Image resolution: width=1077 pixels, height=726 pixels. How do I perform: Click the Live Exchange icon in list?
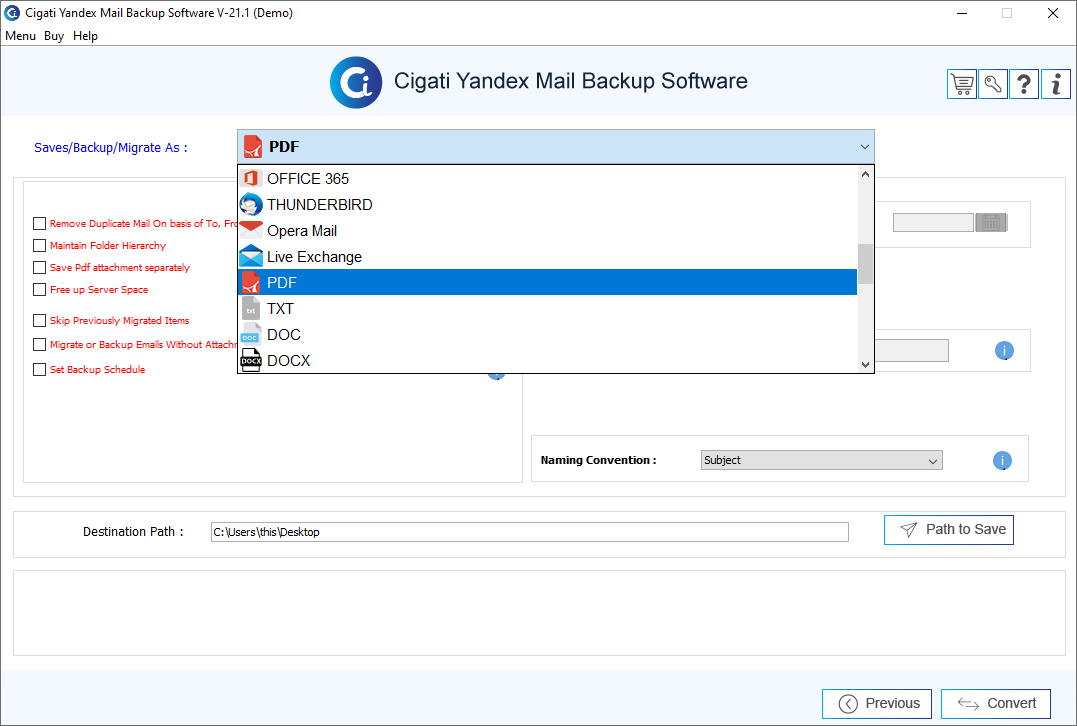pyautogui.click(x=251, y=257)
